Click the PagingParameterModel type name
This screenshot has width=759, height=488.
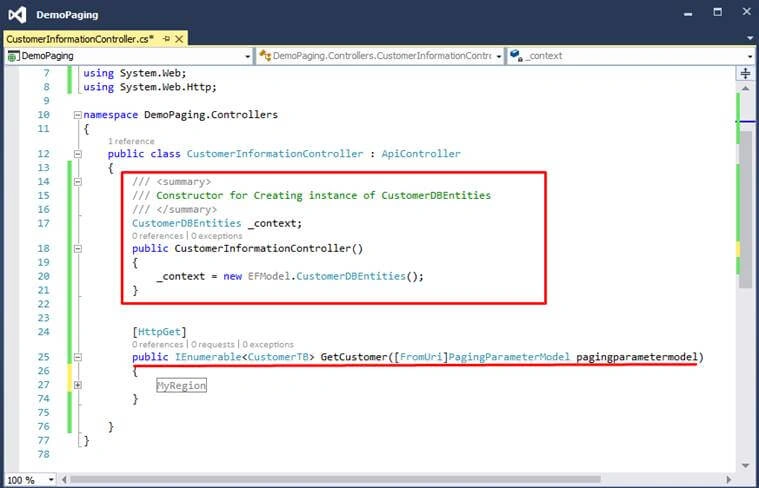[509, 357]
